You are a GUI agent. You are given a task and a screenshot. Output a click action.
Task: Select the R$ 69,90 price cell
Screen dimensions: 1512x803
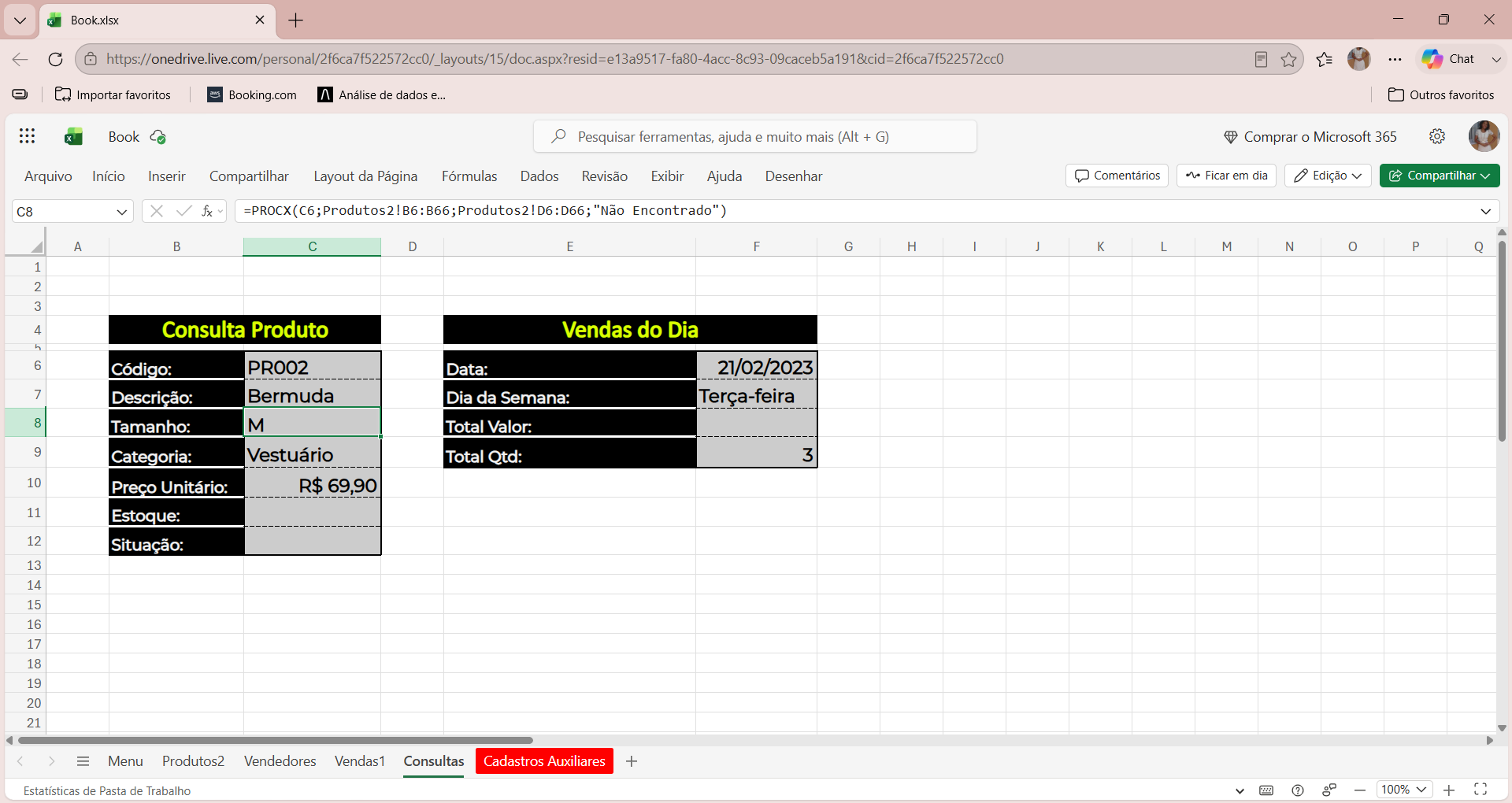pyautogui.click(x=313, y=483)
